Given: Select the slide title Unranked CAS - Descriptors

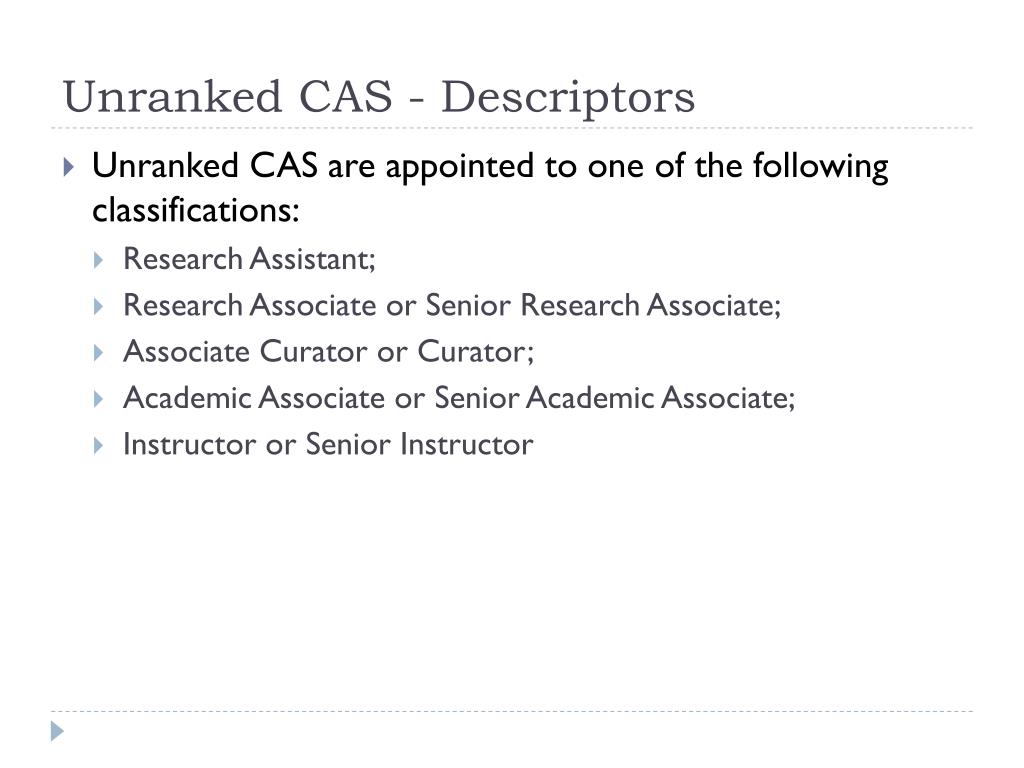Looking at the screenshot, I should pyautogui.click(x=379, y=97).
